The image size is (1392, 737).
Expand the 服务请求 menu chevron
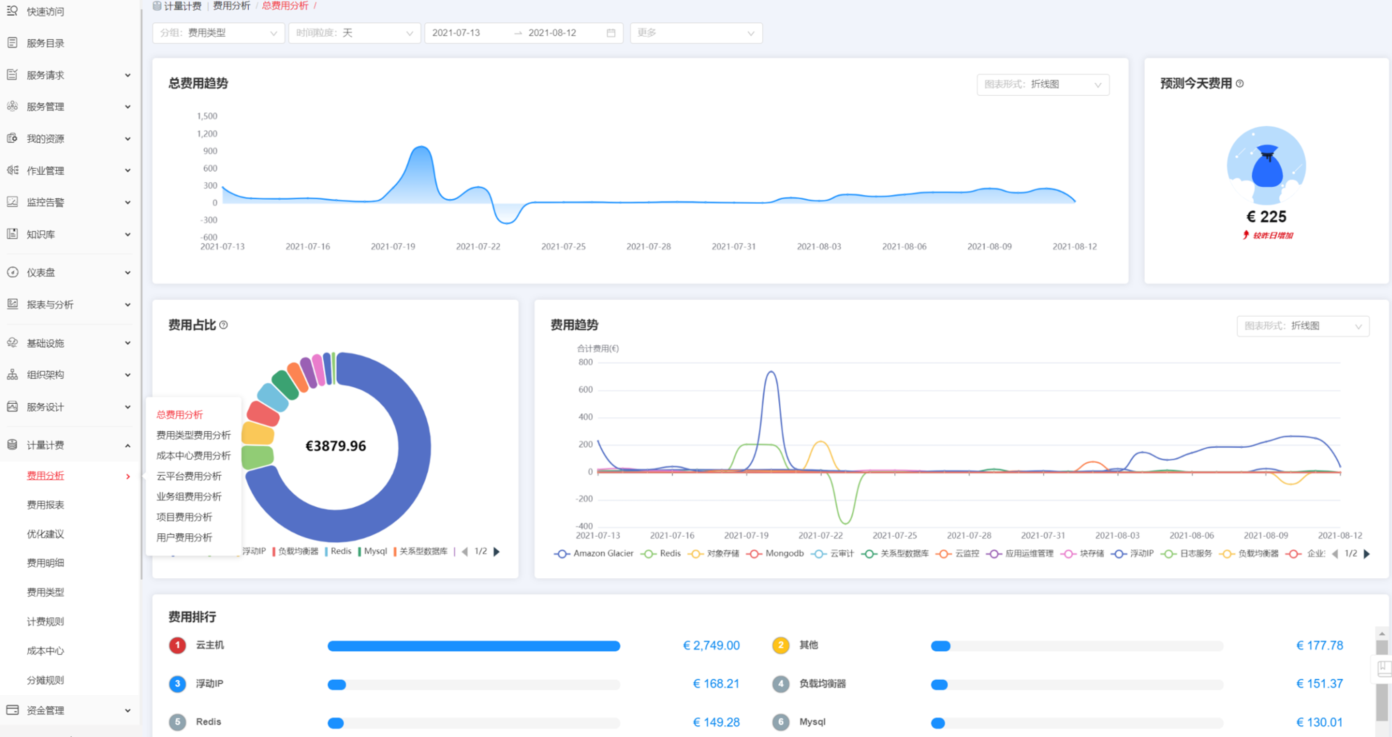tap(127, 75)
